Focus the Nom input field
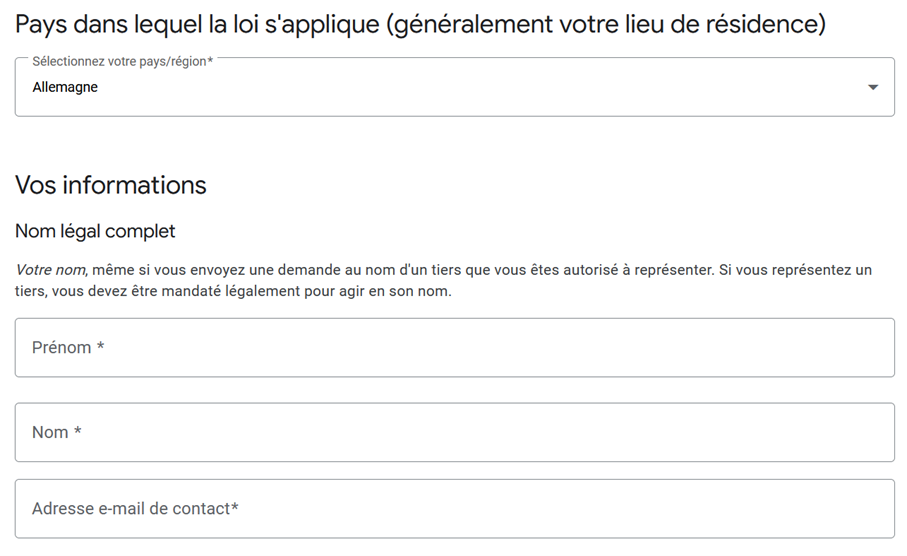The image size is (907, 556). click(455, 432)
